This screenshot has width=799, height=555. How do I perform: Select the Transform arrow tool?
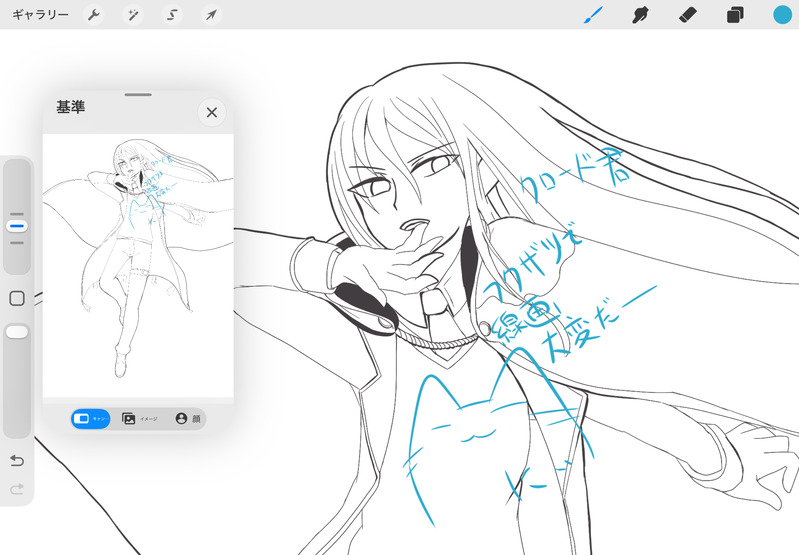211,15
